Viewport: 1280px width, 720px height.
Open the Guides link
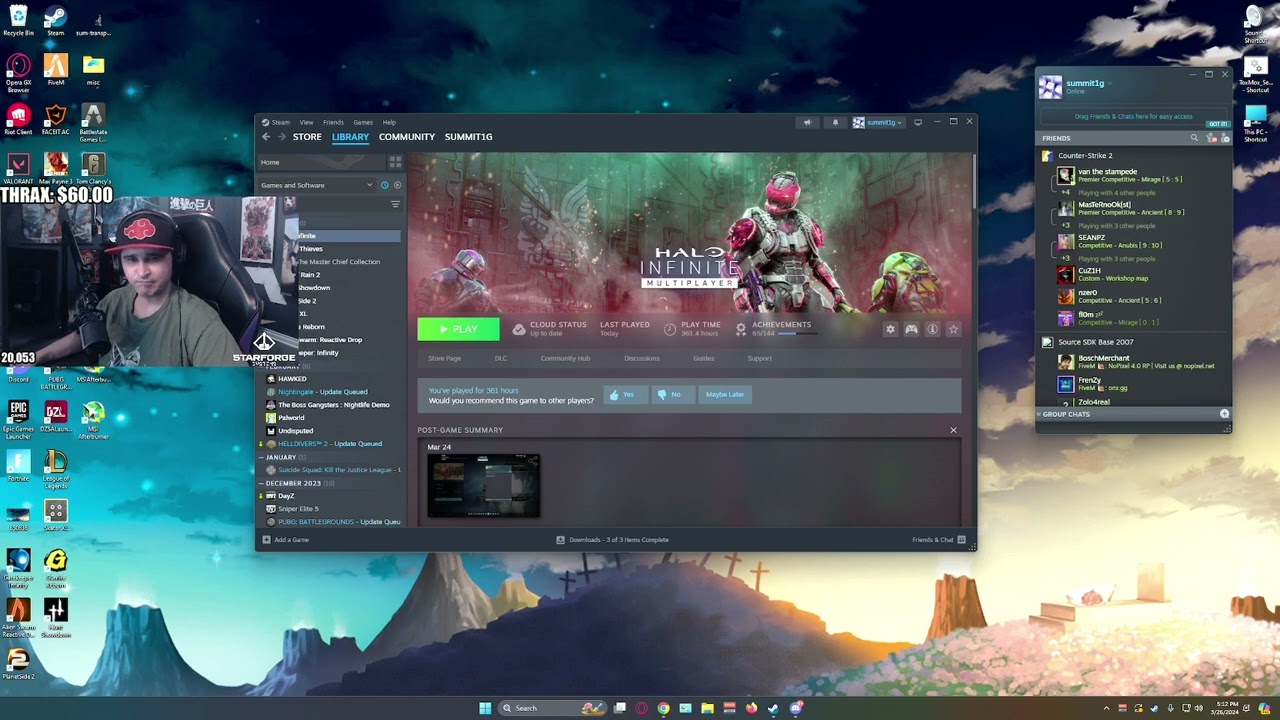pyautogui.click(x=703, y=358)
